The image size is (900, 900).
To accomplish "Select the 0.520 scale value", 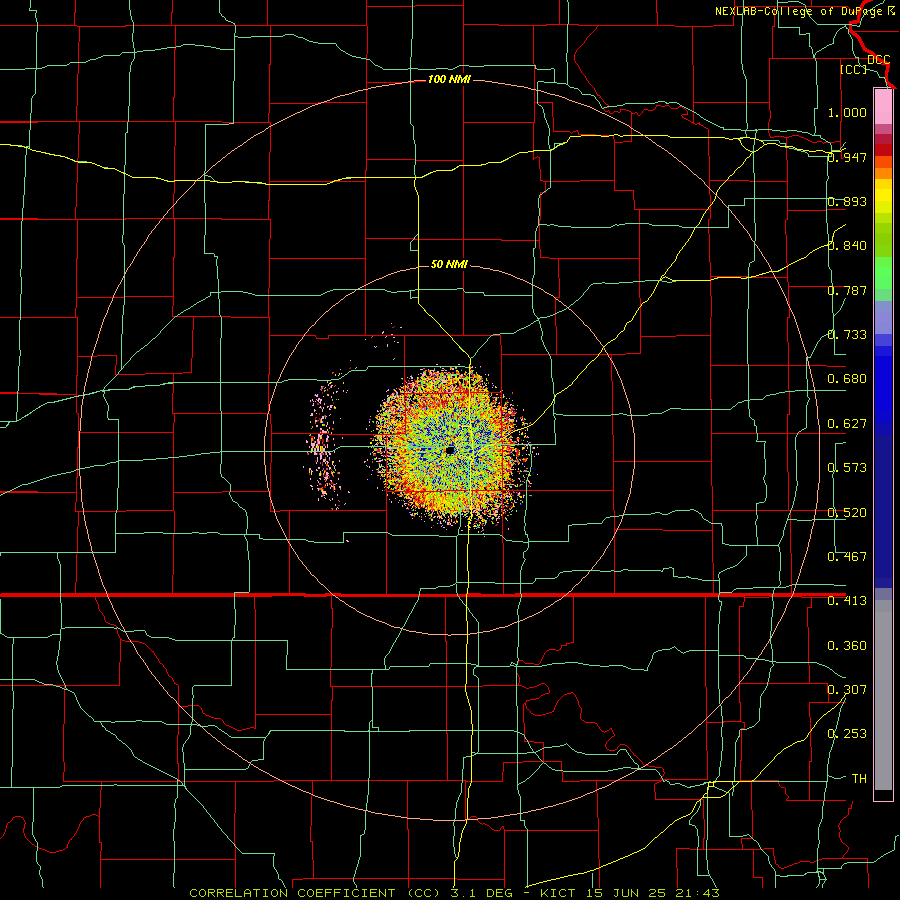I will (847, 512).
